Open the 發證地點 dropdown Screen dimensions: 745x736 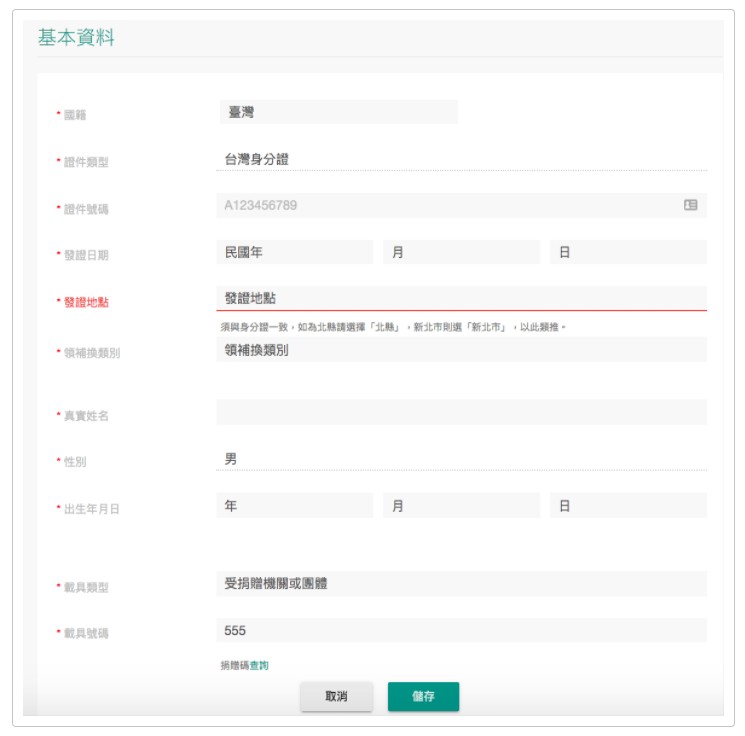point(461,298)
